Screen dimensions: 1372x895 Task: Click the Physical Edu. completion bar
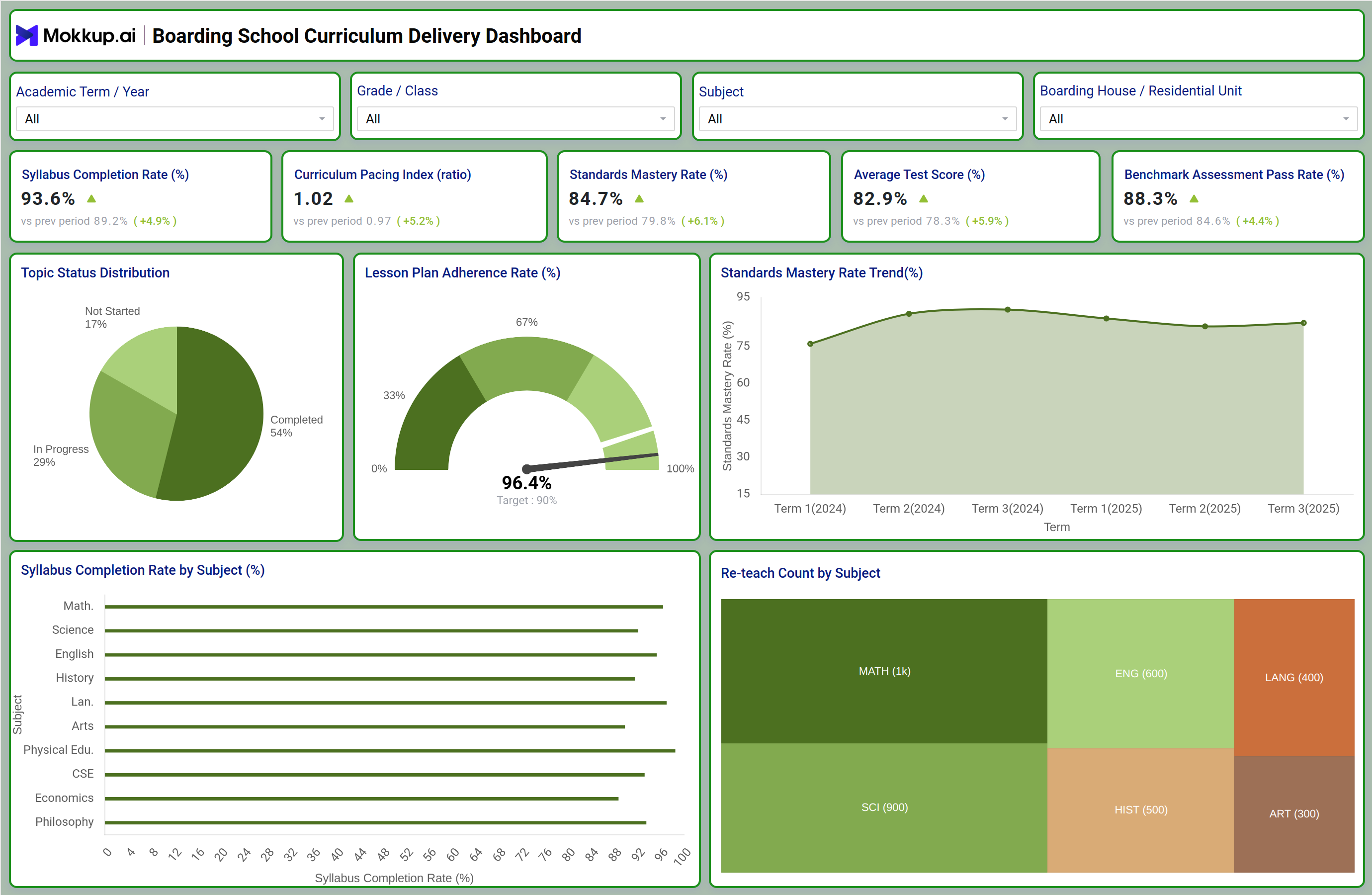(x=390, y=751)
